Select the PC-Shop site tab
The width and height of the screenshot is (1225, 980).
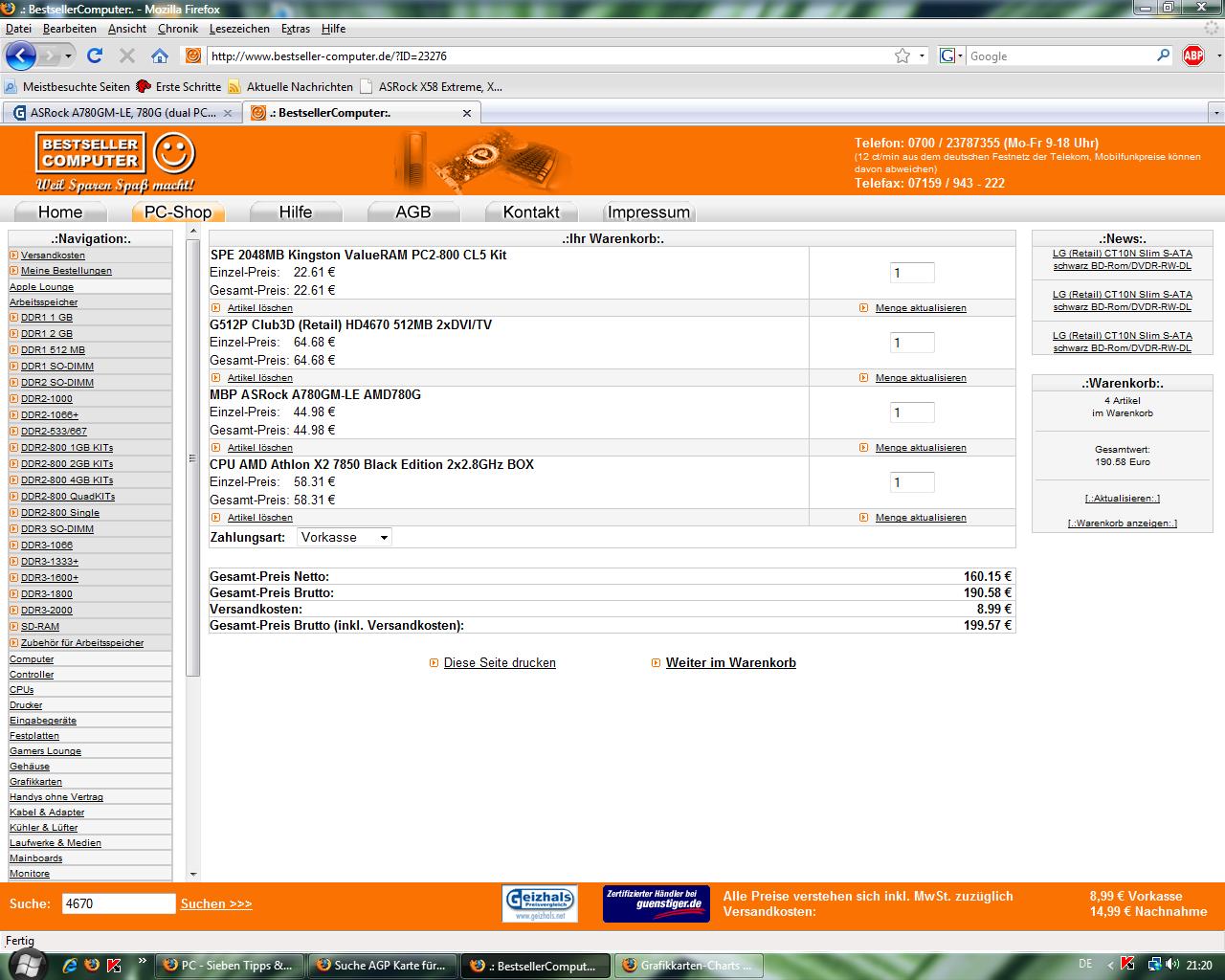[x=178, y=212]
